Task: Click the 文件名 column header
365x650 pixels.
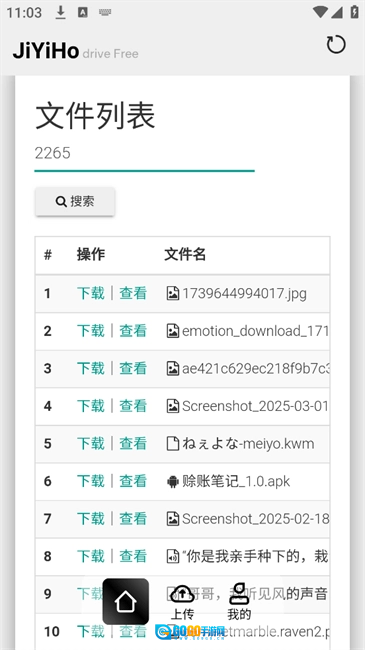Action: tap(185, 254)
